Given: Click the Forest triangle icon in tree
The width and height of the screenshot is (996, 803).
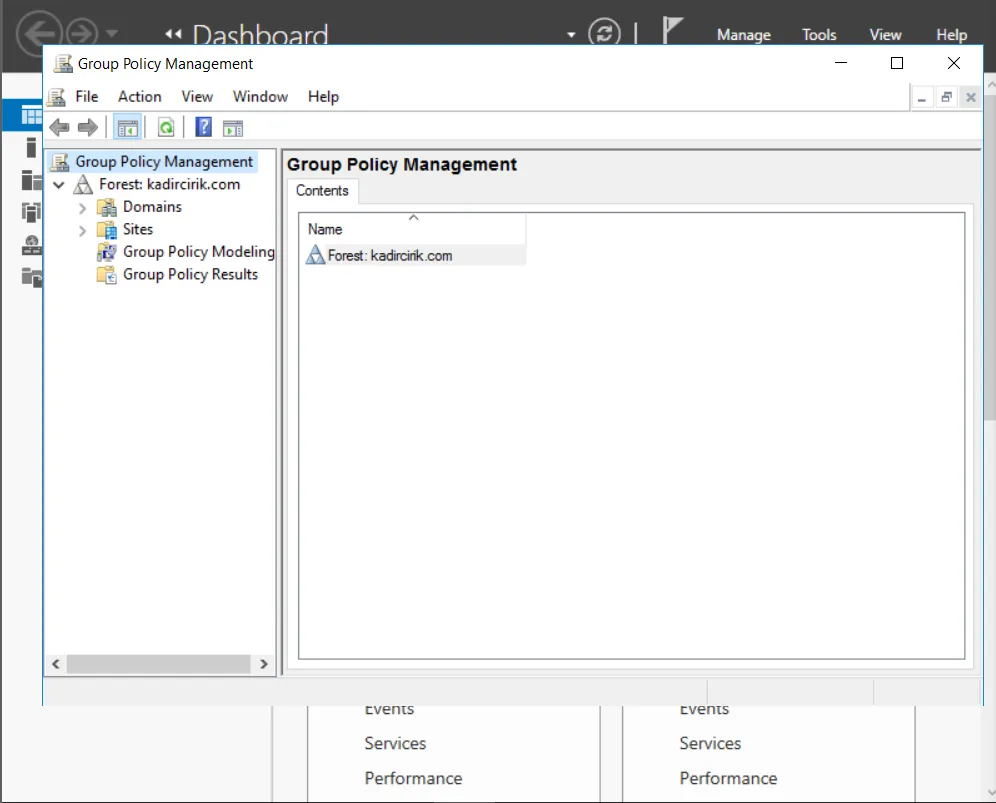Looking at the screenshot, I should tap(83, 185).
